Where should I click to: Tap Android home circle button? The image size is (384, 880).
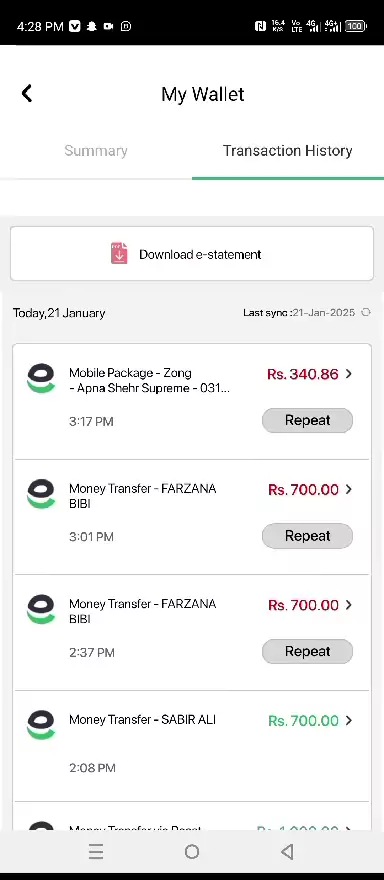tap(192, 852)
